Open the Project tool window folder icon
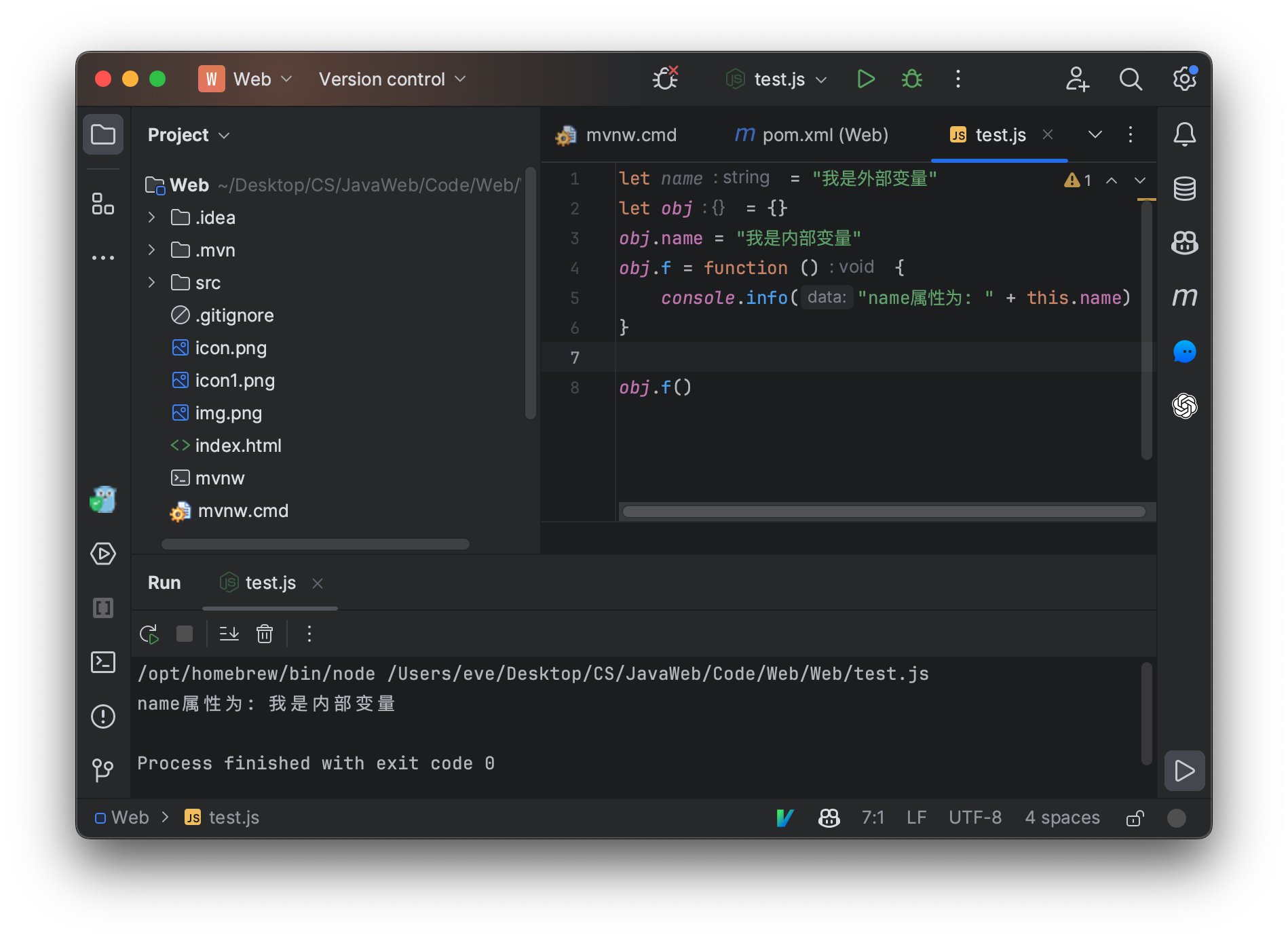The width and height of the screenshot is (1288, 939). 103,134
